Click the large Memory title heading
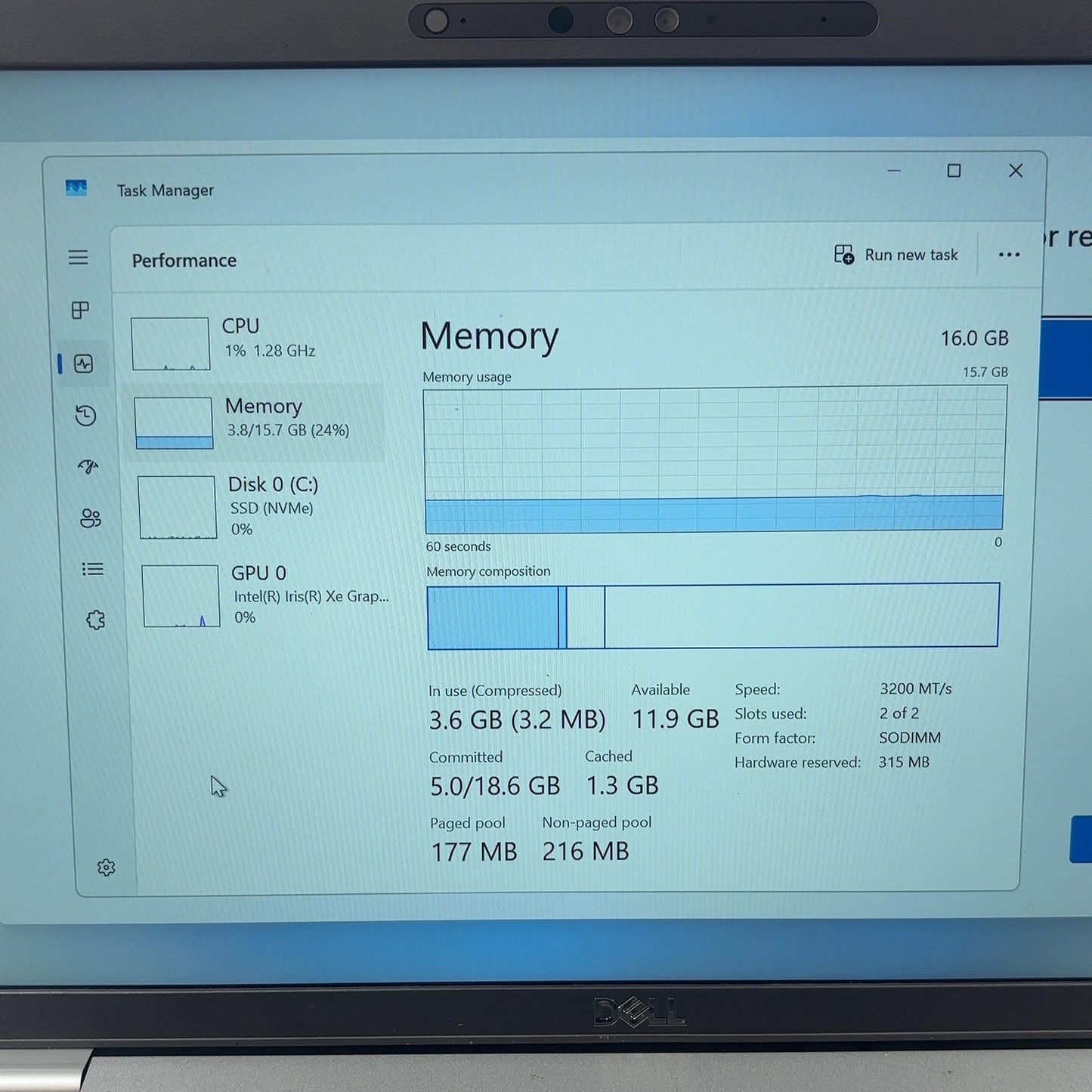This screenshot has width=1092, height=1092. pos(490,337)
